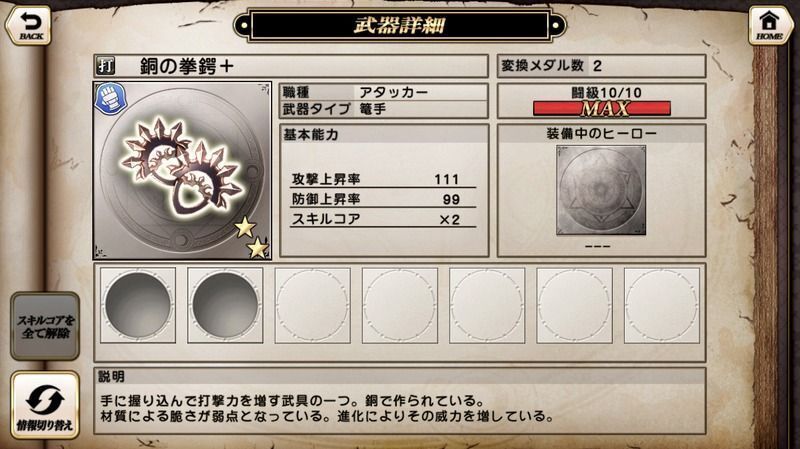
Task: Tap the BACK arrow button
Action: tap(28, 25)
